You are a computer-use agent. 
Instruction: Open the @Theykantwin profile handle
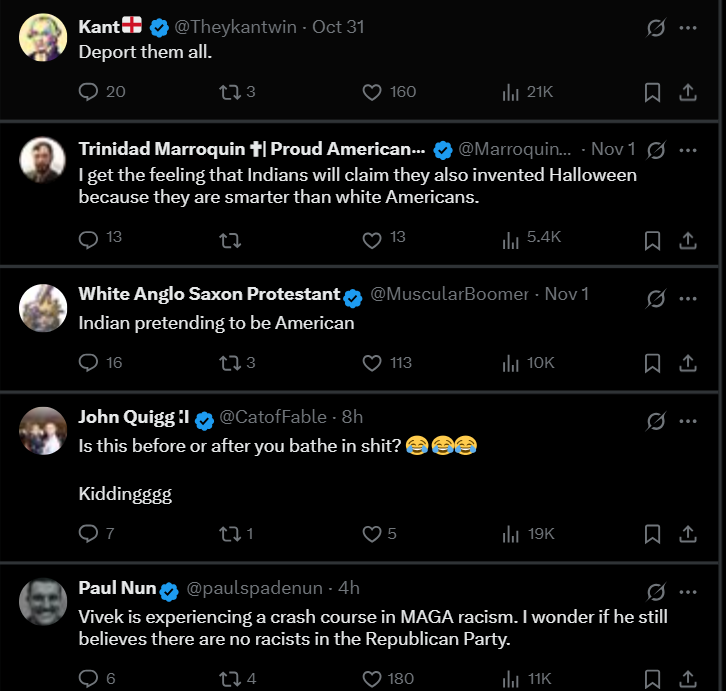click(x=236, y=27)
